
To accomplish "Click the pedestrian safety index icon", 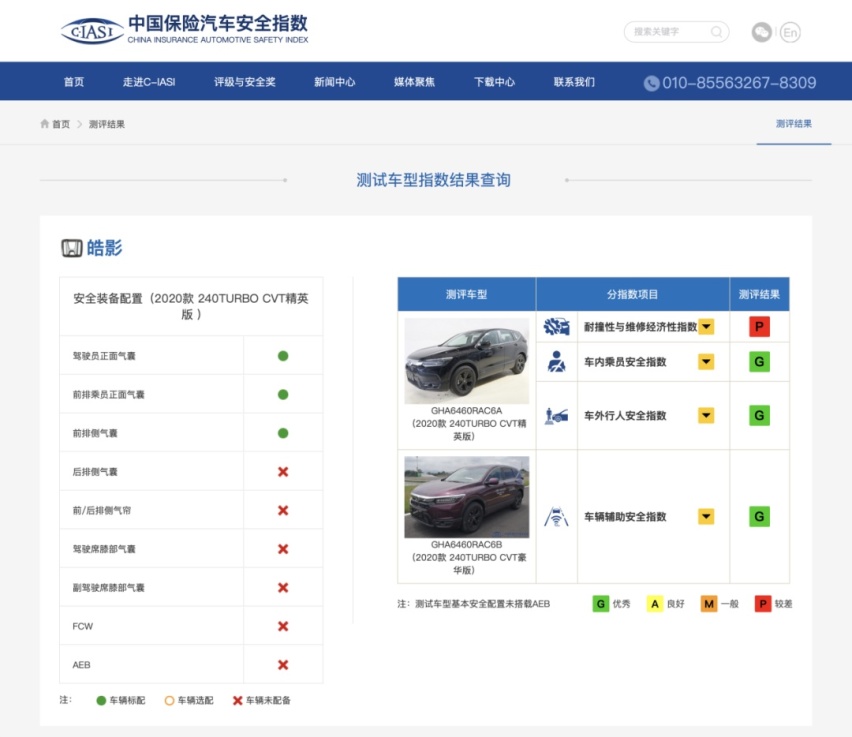I will click(x=556, y=416).
